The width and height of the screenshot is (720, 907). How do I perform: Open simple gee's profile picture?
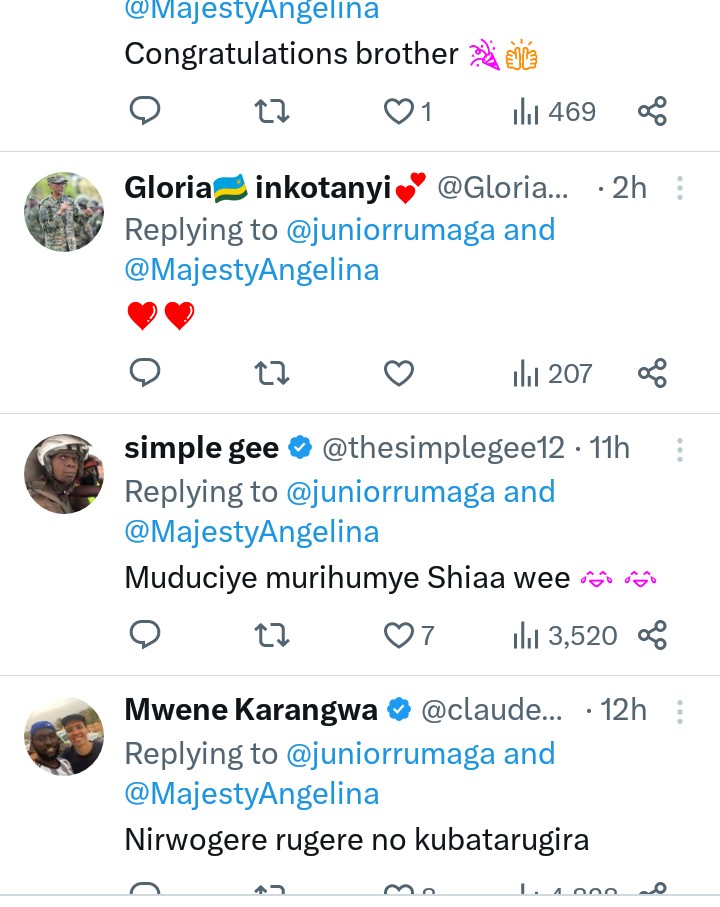[x=64, y=474]
